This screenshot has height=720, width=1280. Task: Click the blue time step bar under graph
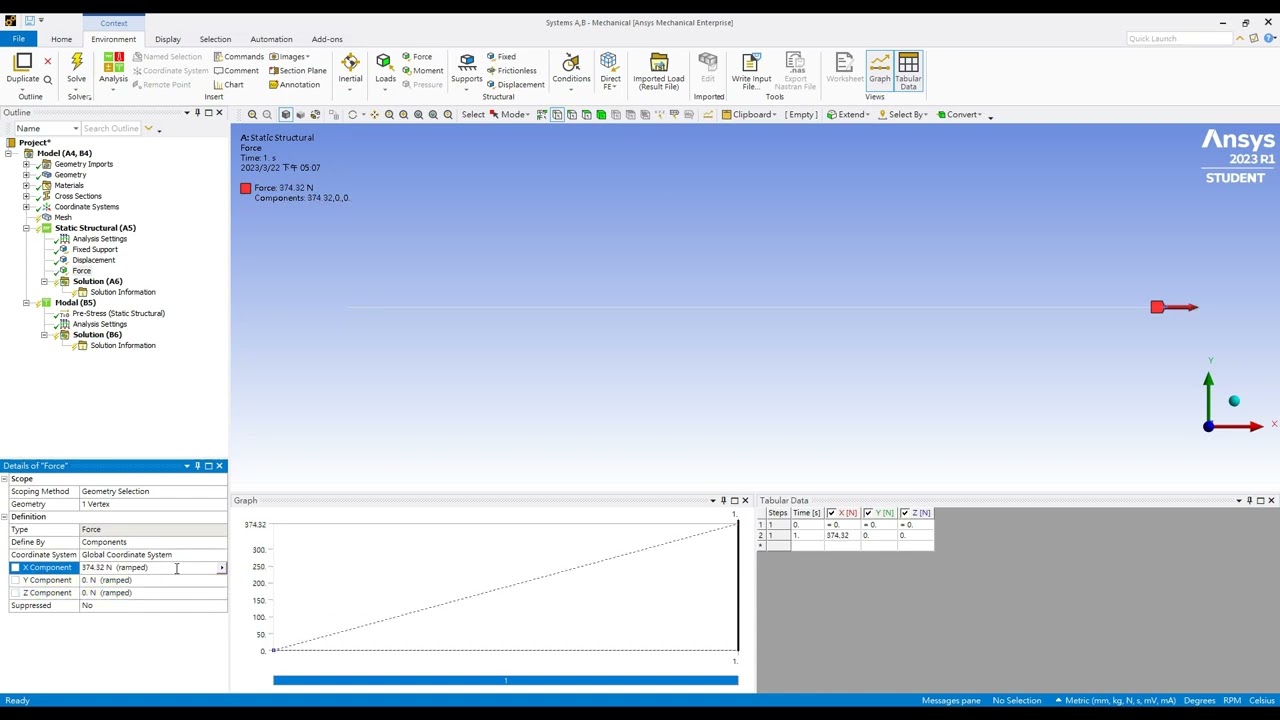tap(505, 681)
